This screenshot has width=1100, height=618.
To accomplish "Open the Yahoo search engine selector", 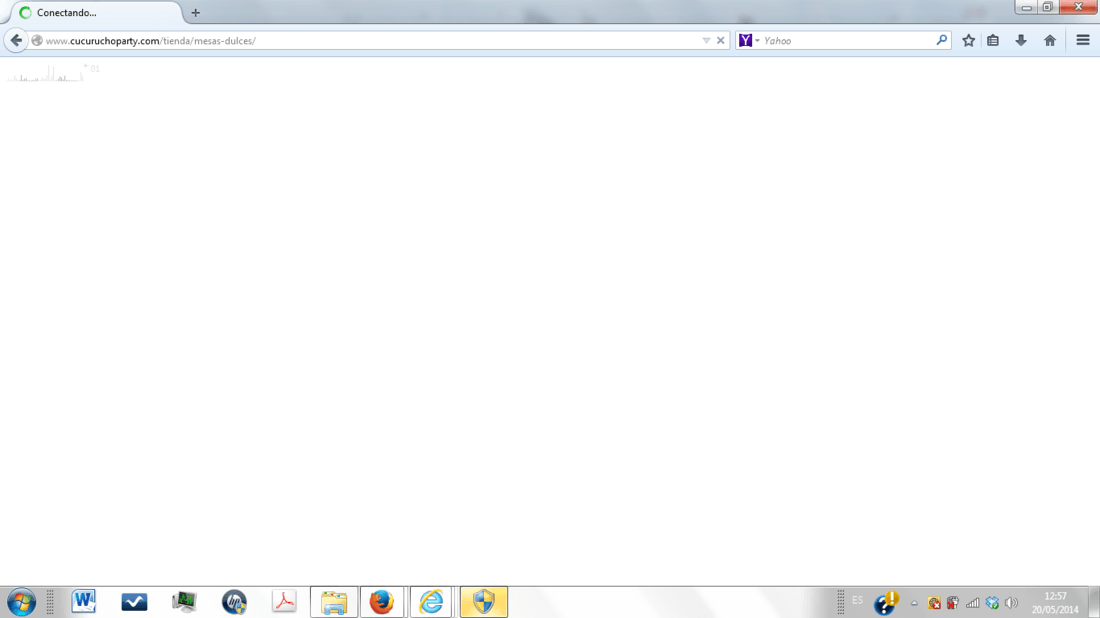I will tap(749, 41).
